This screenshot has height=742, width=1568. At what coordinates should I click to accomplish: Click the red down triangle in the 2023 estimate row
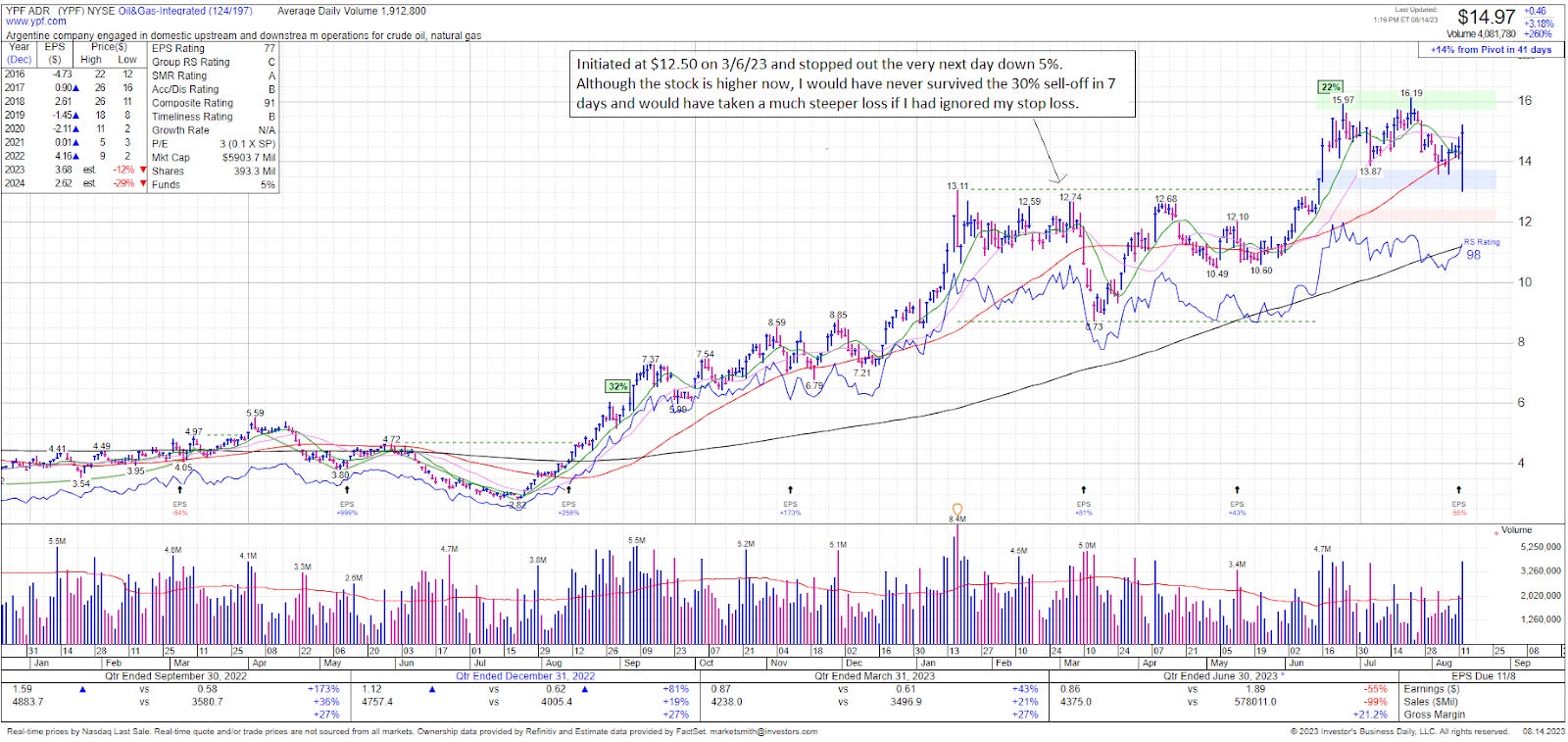tap(143, 170)
